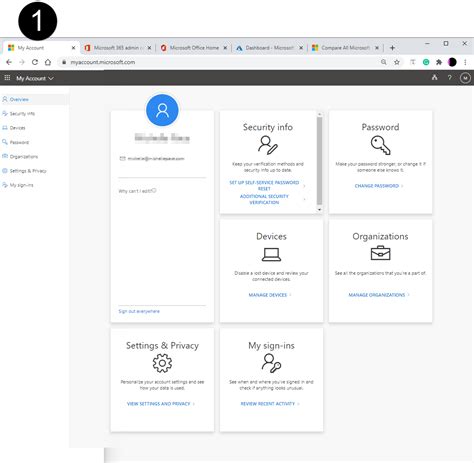Switch to the Microsoft Office Home tab
Viewport: 474px width, 463px height.
(194, 48)
